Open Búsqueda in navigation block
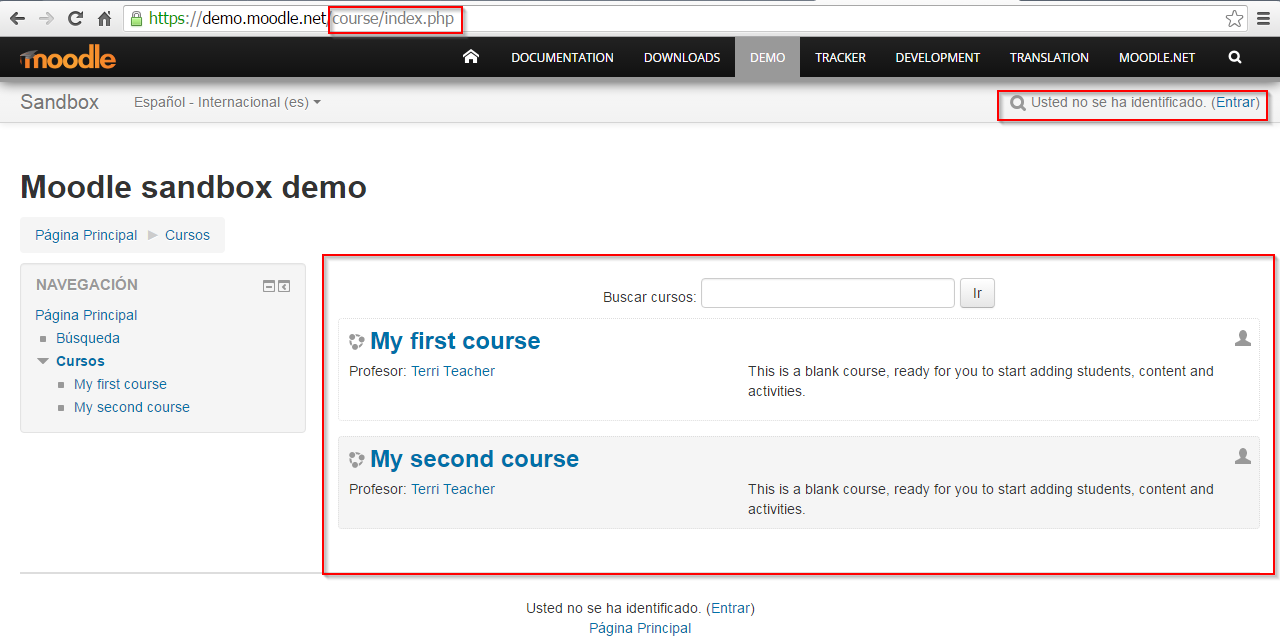The width and height of the screenshot is (1280, 644). point(88,338)
